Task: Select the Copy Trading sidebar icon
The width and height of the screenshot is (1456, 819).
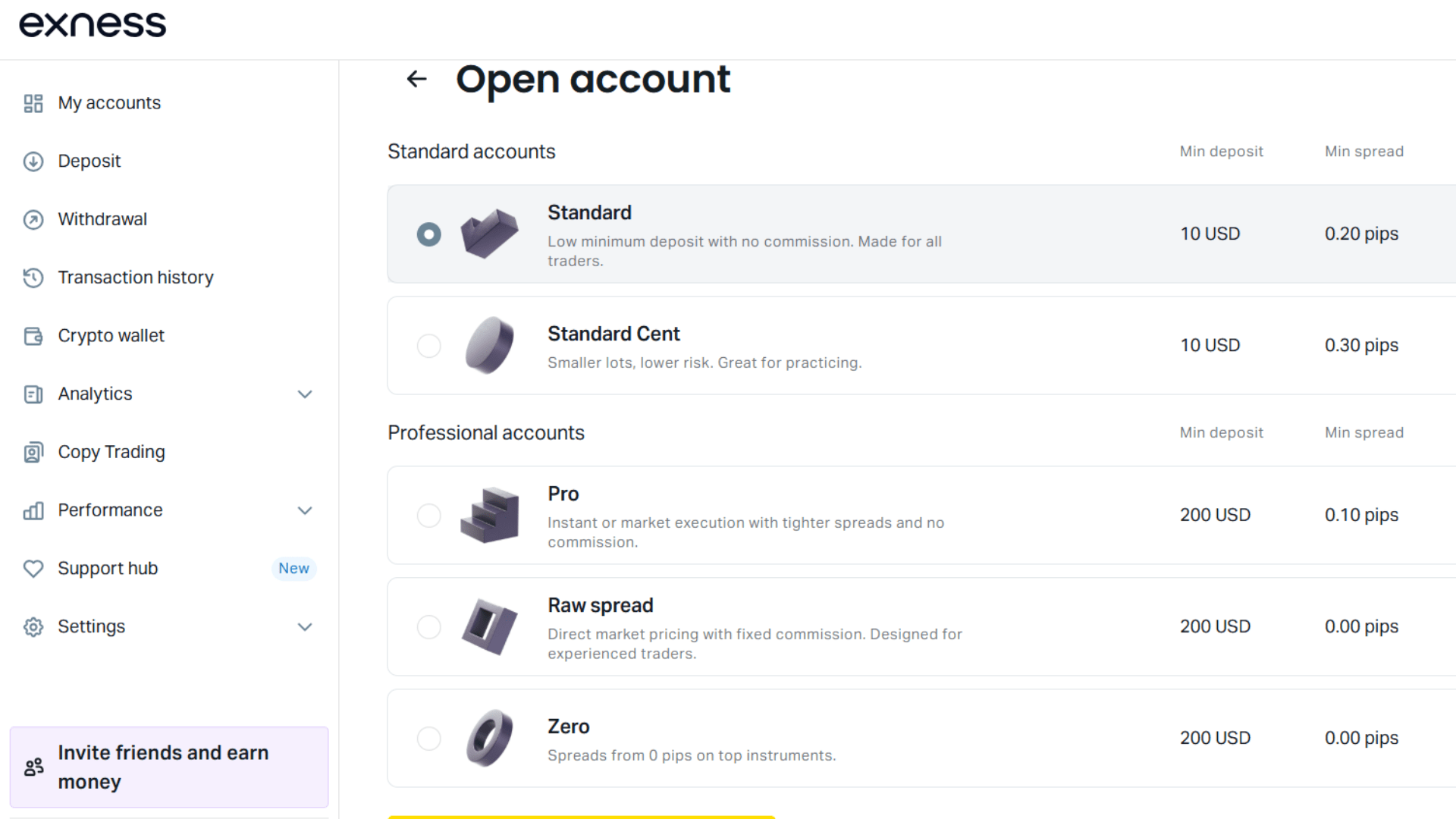Action: (33, 452)
